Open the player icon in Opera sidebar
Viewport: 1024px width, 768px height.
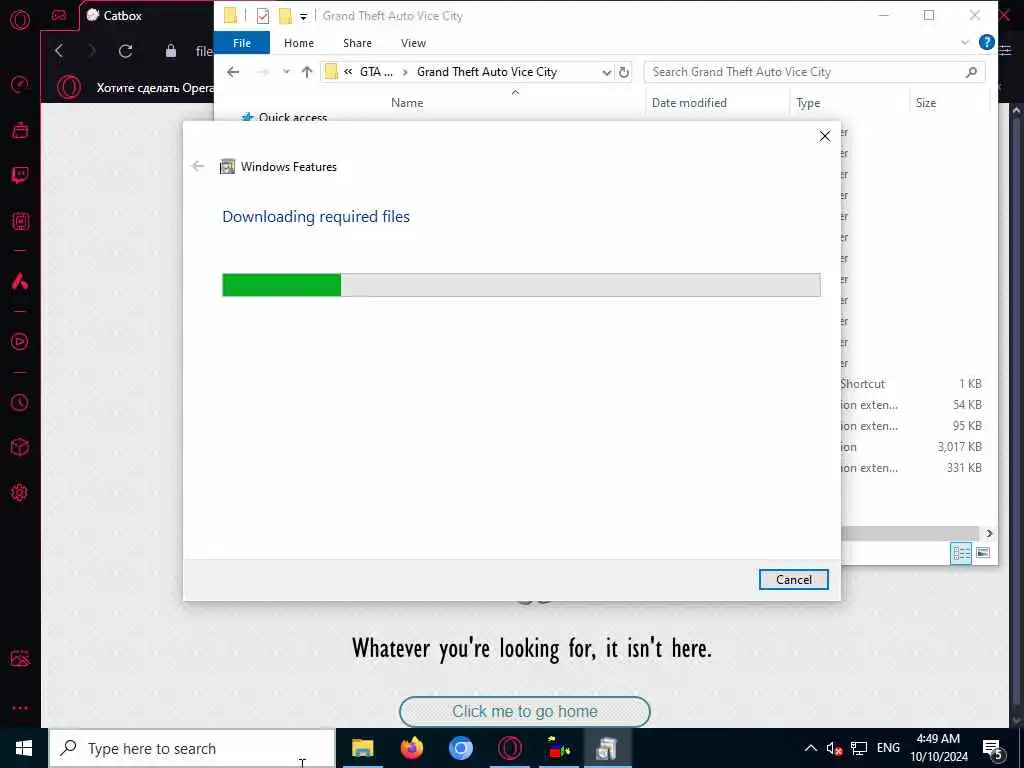tap(20, 342)
